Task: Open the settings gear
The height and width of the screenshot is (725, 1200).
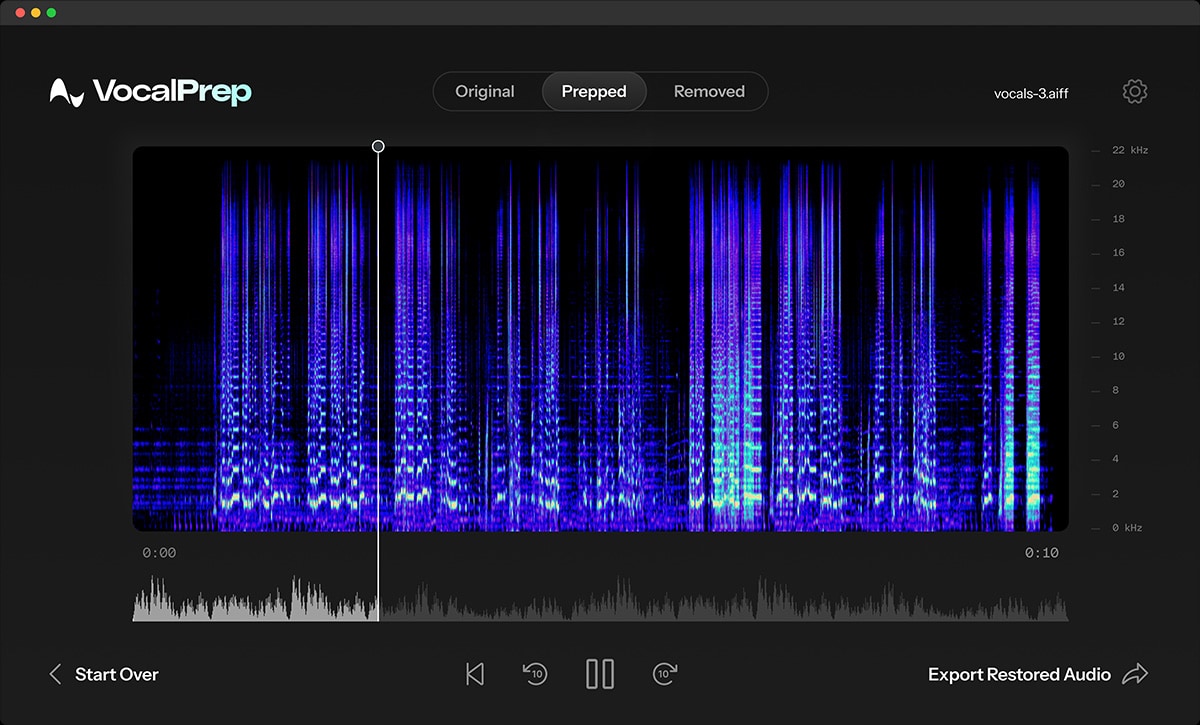Action: pyautogui.click(x=1135, y=91)
